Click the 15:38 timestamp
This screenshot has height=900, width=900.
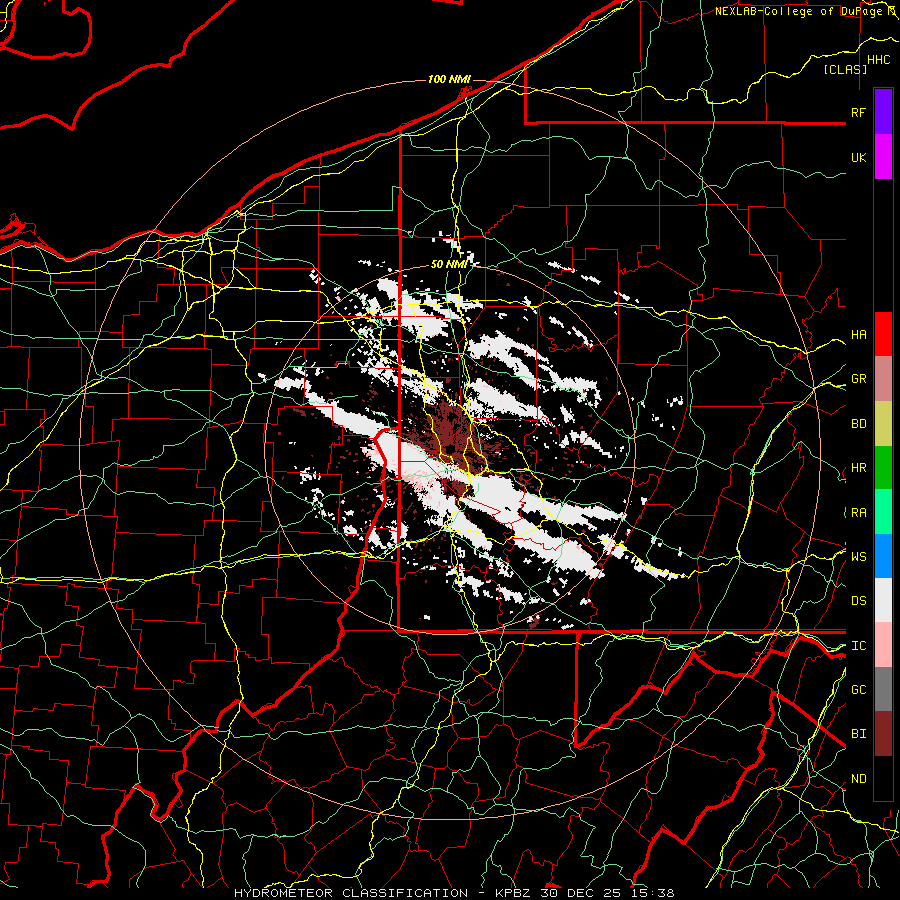pos(654,893)
